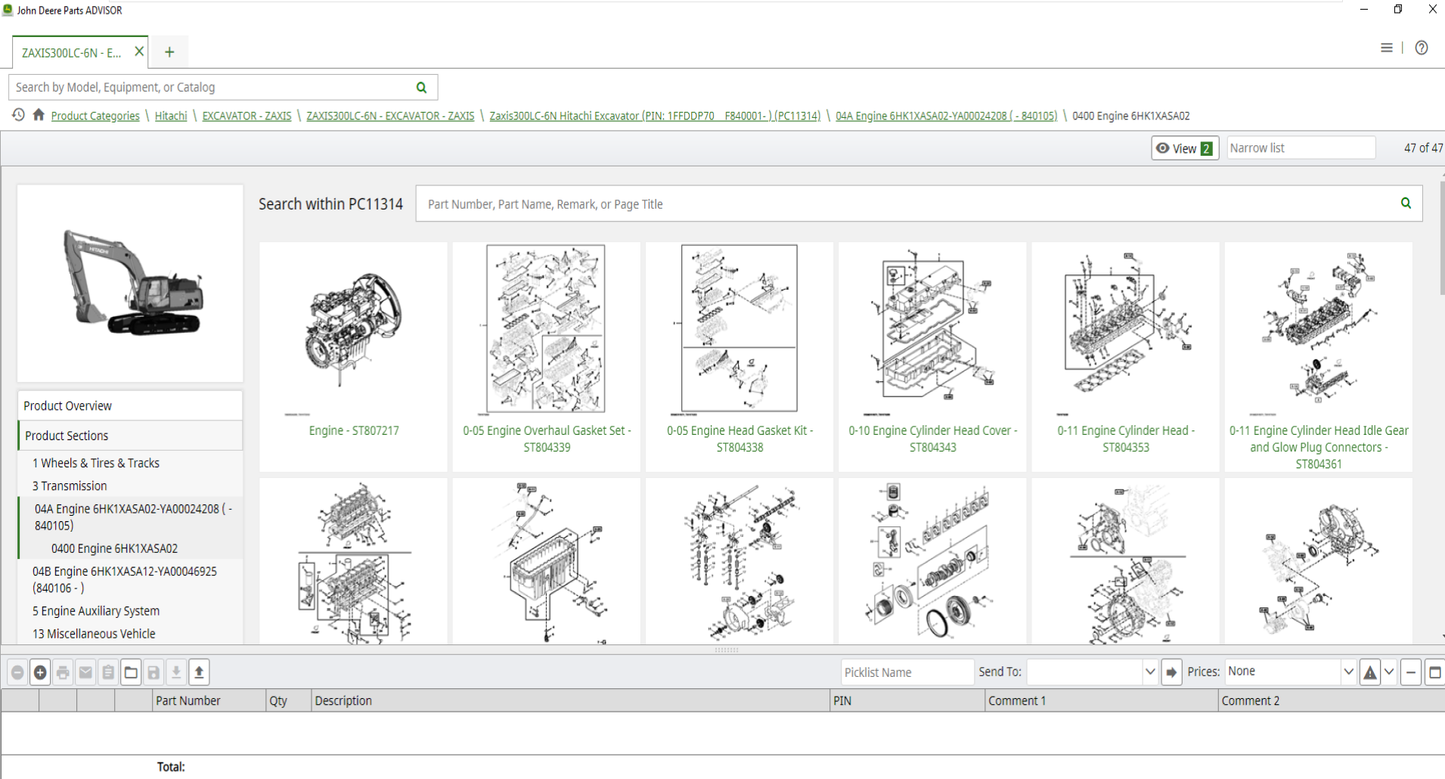The image size is (1445, 779).
Task: Click Hitachi breadcrumb link
Action: point(171,116)
